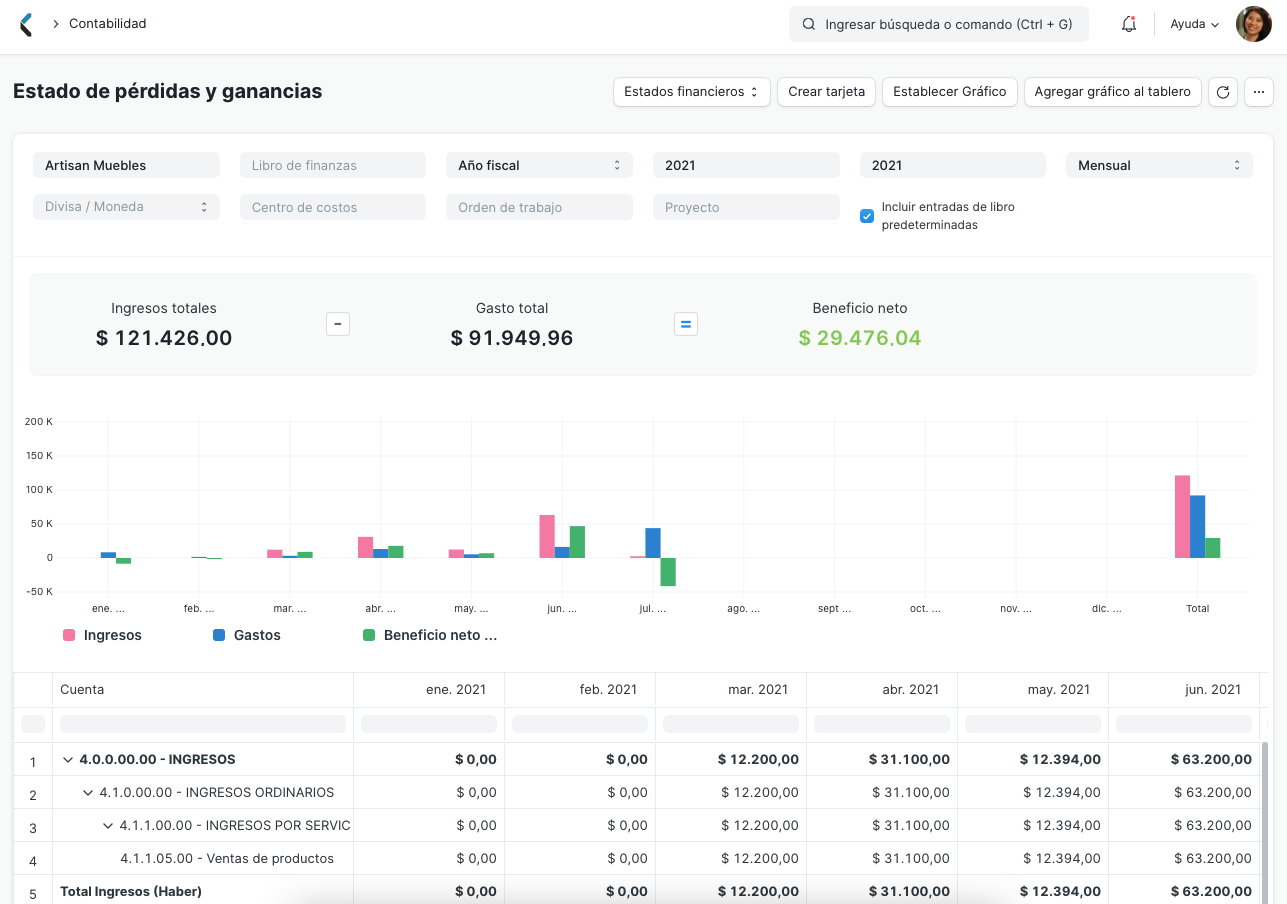Viewport: 1287px width, 904px height.
Task: Click the equals icon before Beneficio neto
Action: (685, 324)
